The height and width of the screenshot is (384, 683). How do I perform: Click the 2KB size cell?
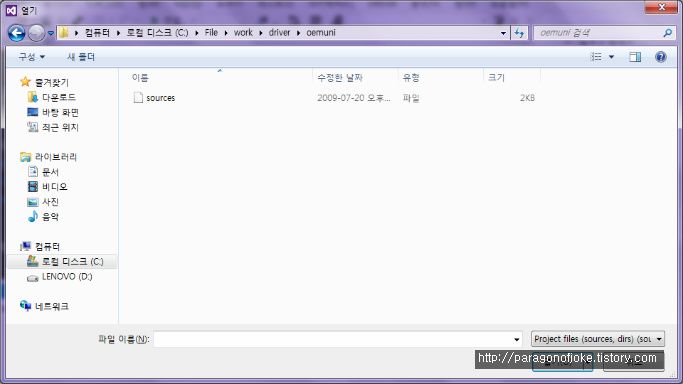click(x=527, y=98)
